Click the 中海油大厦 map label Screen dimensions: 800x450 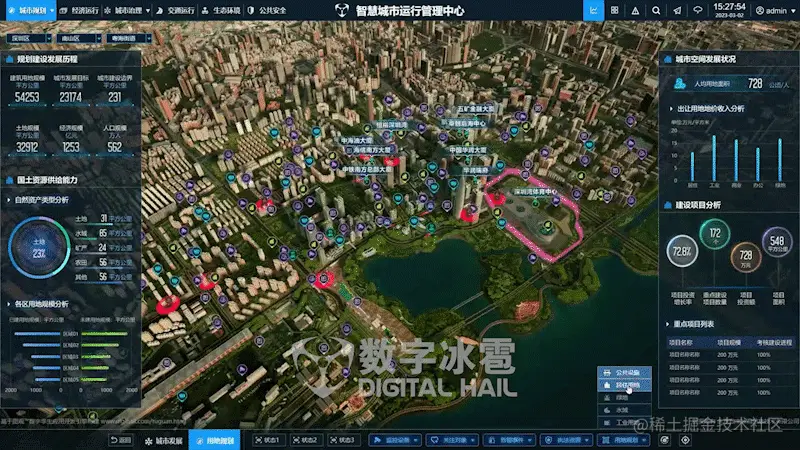tap(357, 140)
